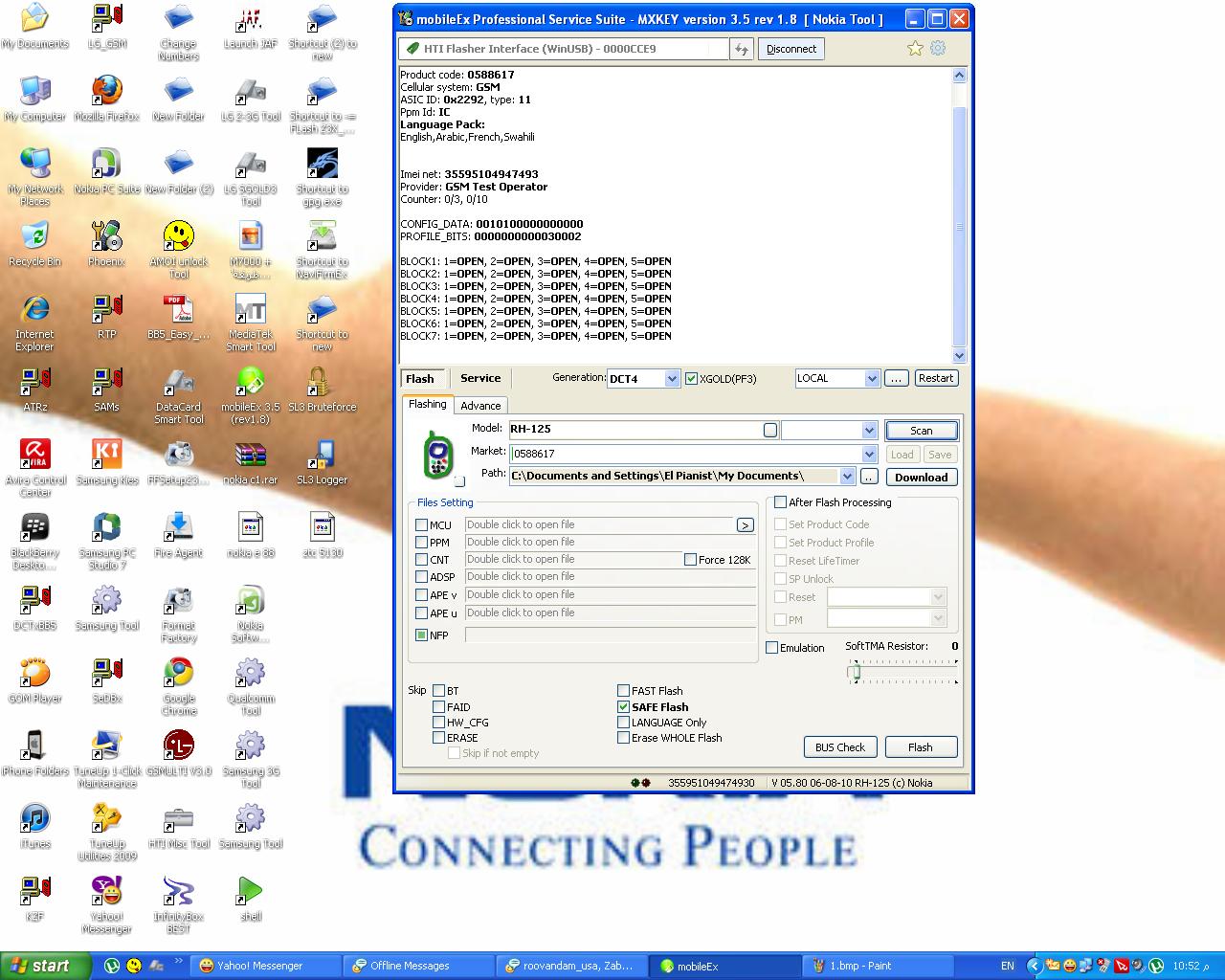Uncheck the XGOLD(PF3) option
Viewport: 1225px width, 980px height.
(x=691, y=379)
